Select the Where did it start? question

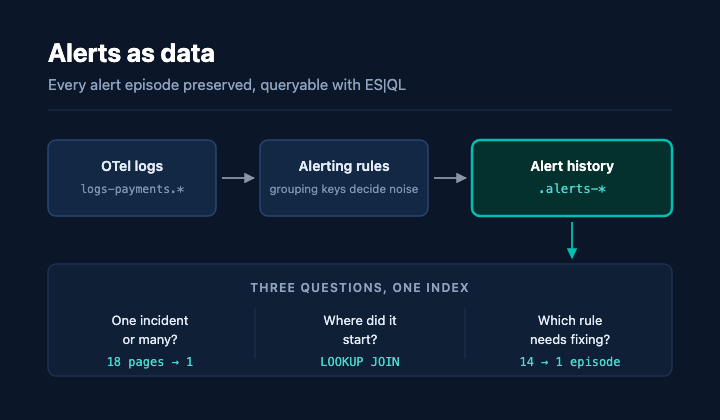[x=360, y=330]
